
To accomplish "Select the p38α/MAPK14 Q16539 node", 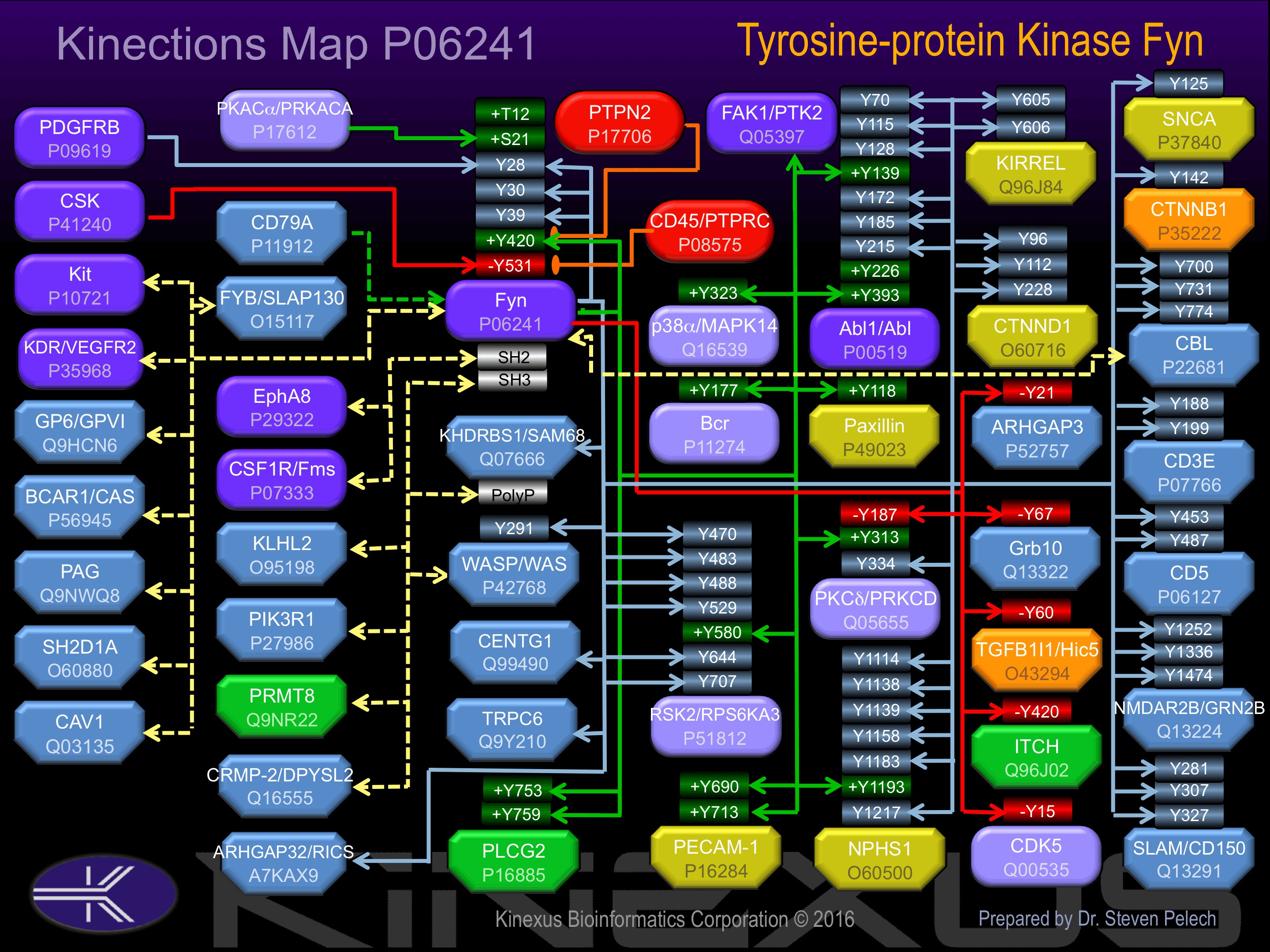I will coord(714,337).
